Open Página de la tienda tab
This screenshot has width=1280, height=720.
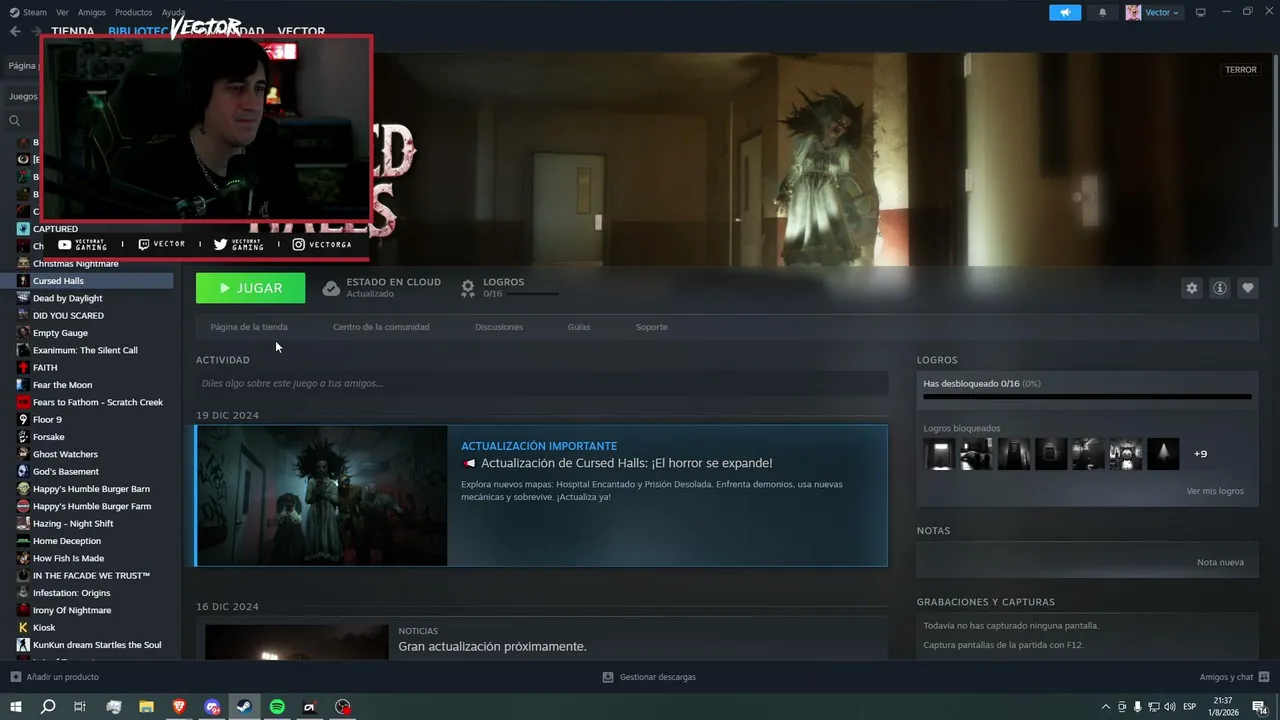coord(249,327)
